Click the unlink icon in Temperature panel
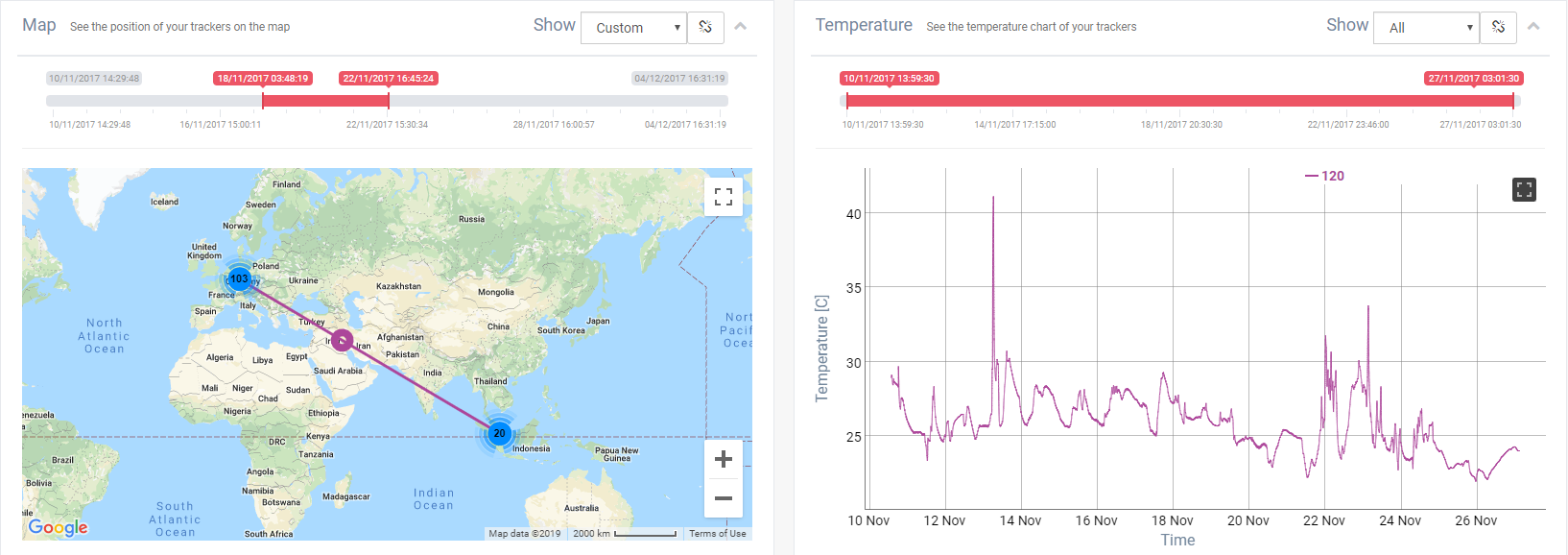 tap(1498, 27)
